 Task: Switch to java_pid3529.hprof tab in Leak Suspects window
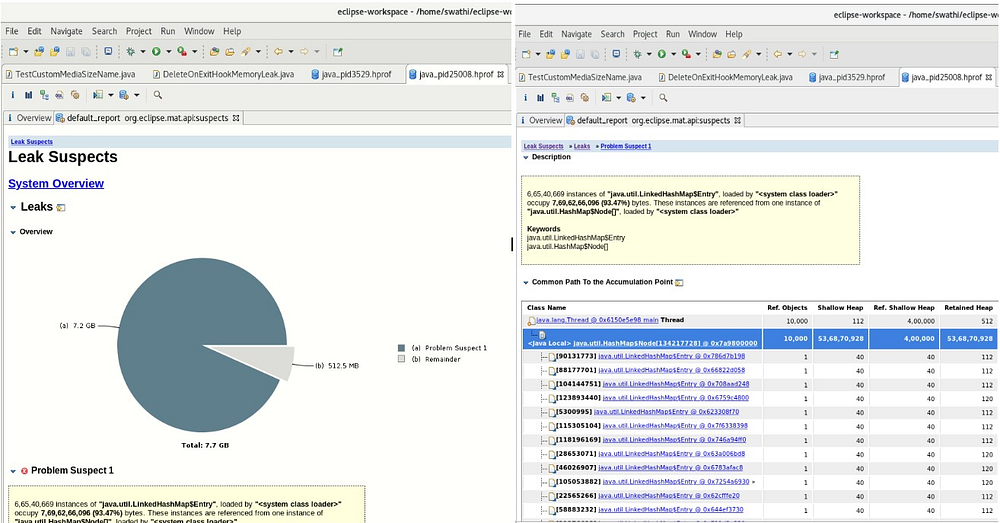(351, 74)
